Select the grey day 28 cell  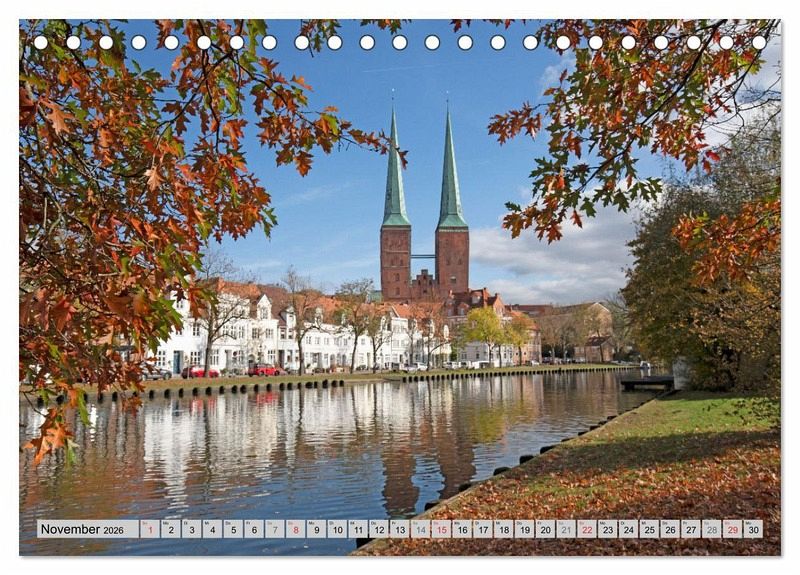point(712,529)
